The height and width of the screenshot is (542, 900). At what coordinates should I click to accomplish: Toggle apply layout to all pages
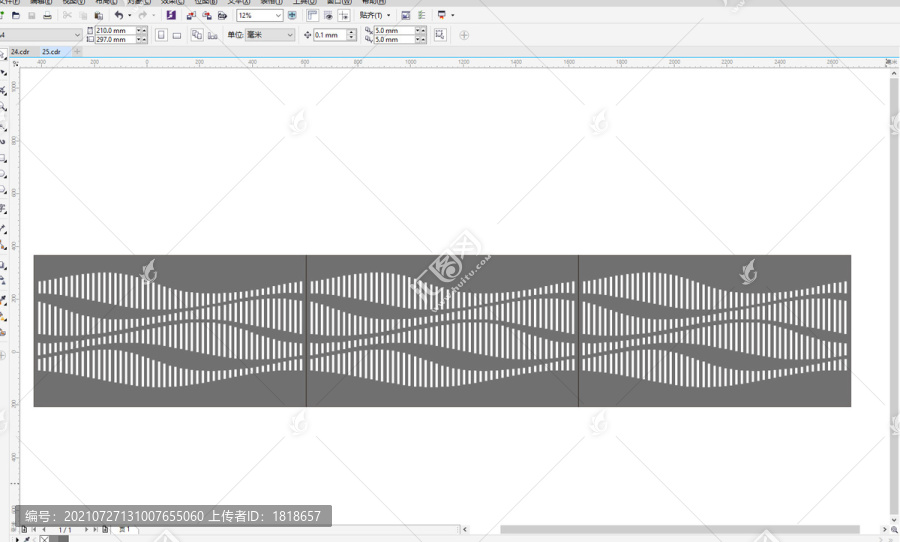point(197,35)
